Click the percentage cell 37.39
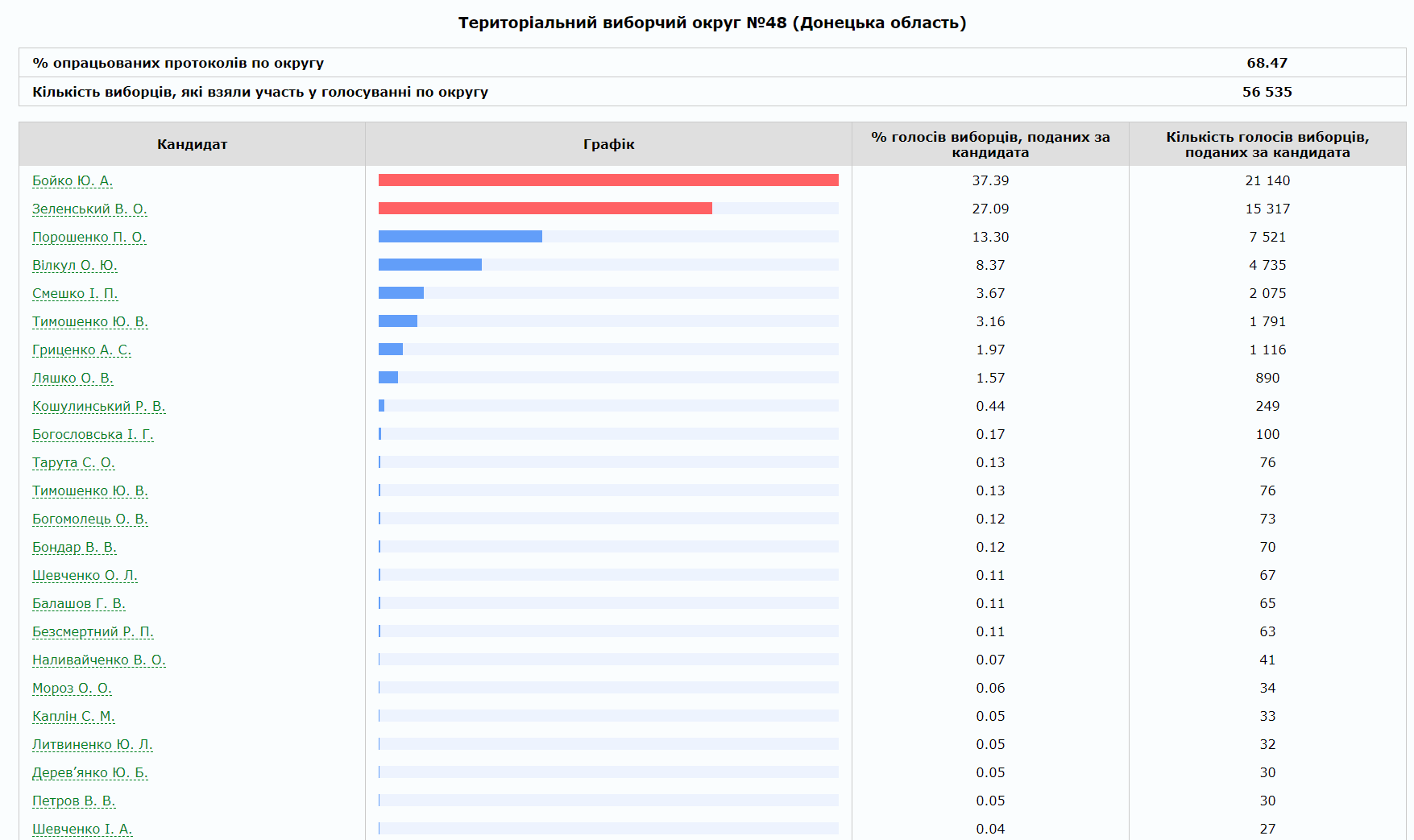 click(991, 180)
